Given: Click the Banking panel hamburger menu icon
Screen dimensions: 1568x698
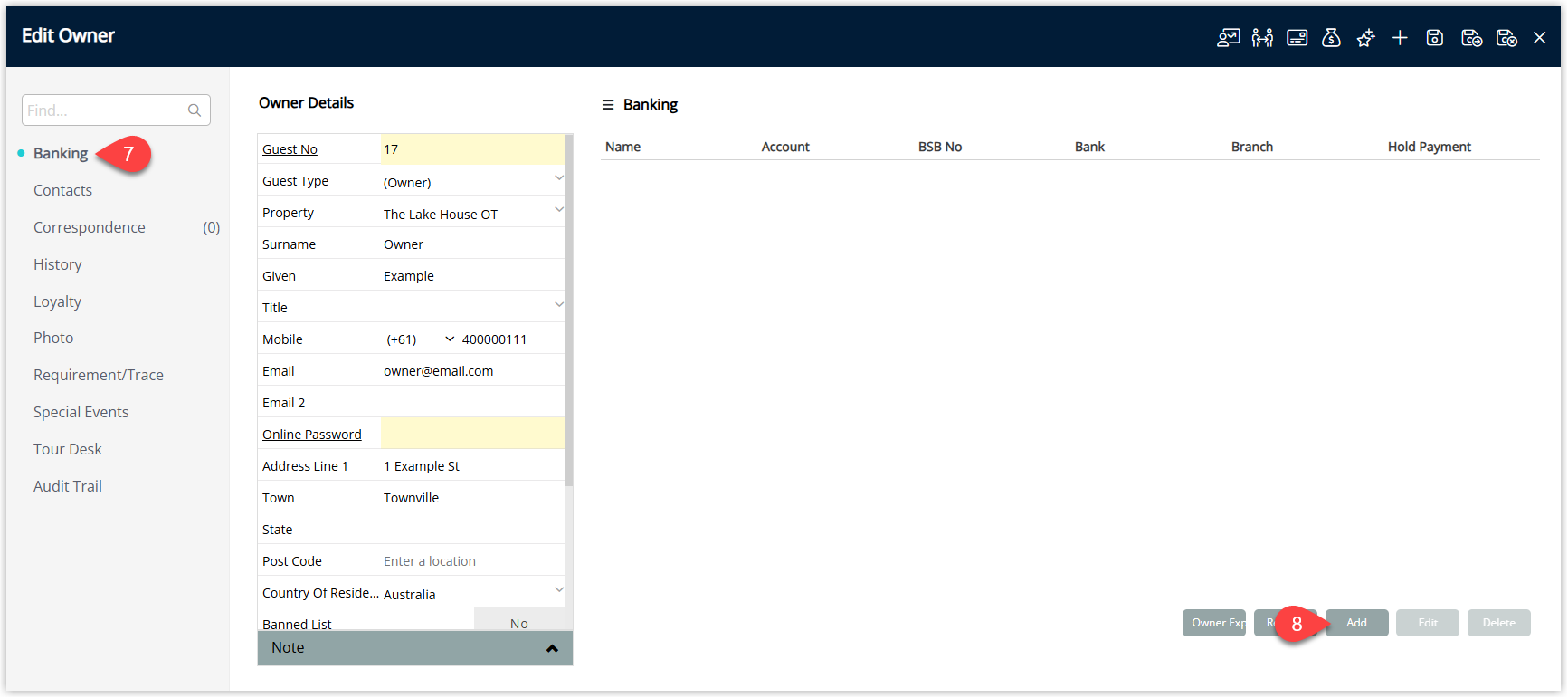Looking at the screenshot, I should 608,105.
